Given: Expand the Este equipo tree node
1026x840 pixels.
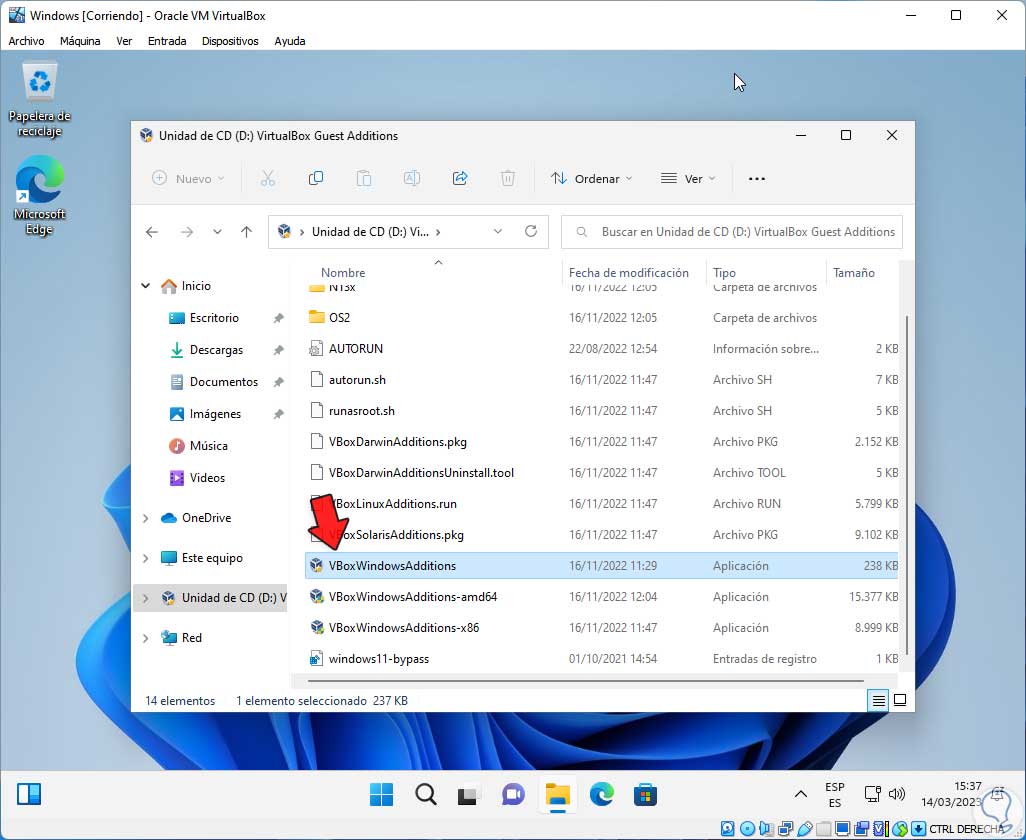Looking at the screenshot, I should (x=146, y=558).
